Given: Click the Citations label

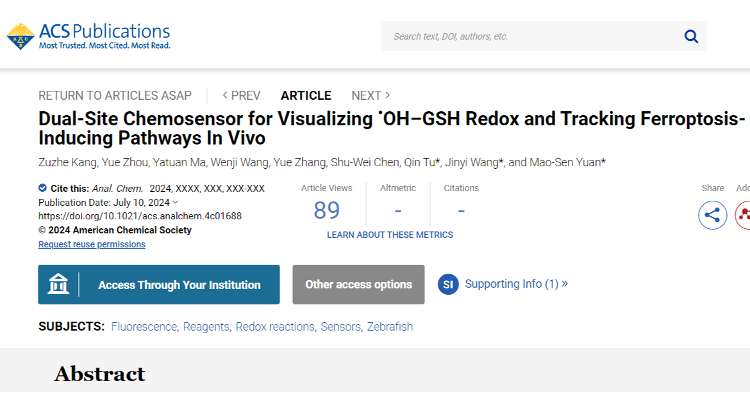Looking at the screenshot, I should pyautogui.click(x=461, y=188).
